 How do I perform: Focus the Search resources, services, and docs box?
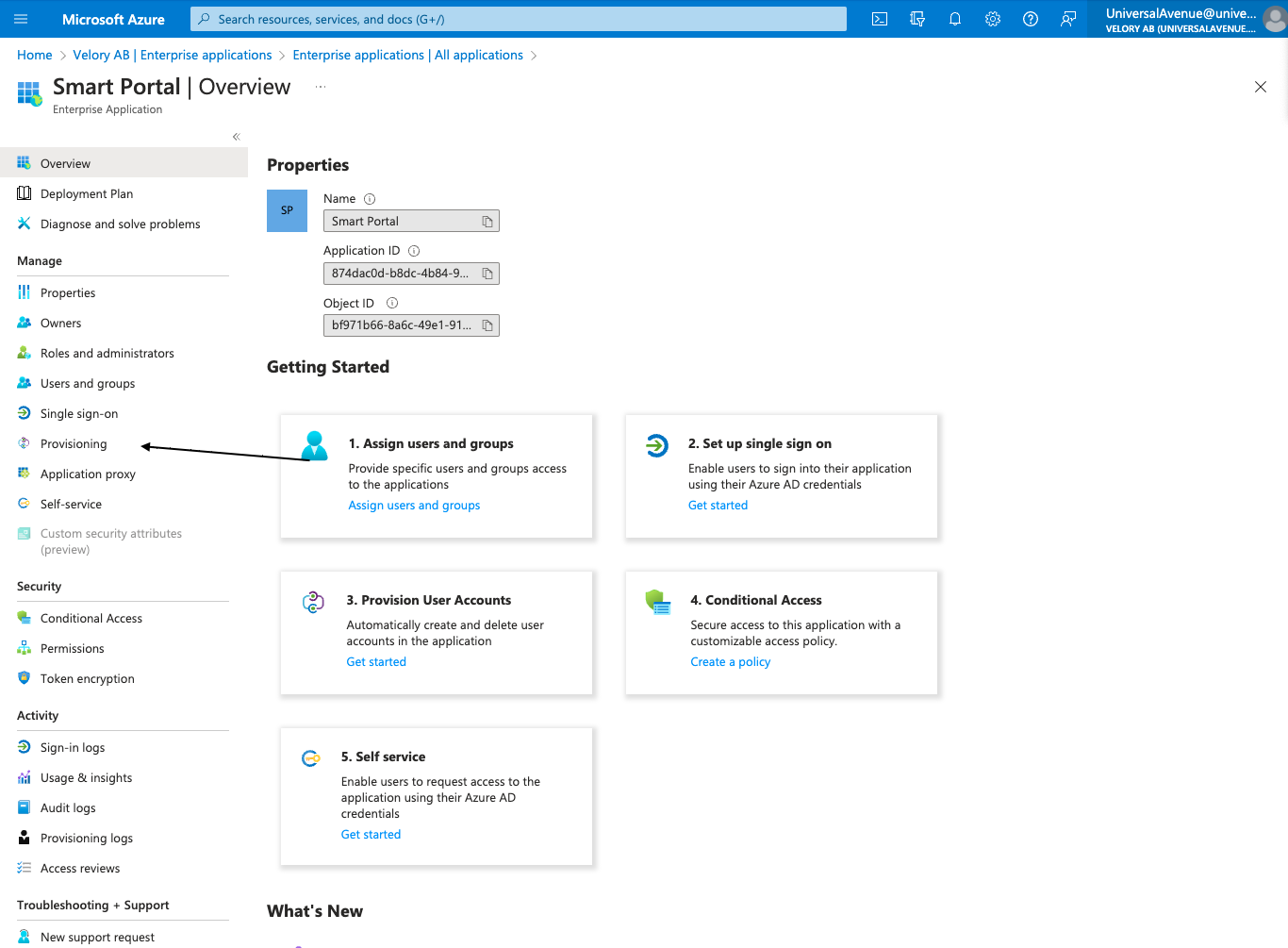click(x=519, y=19)
